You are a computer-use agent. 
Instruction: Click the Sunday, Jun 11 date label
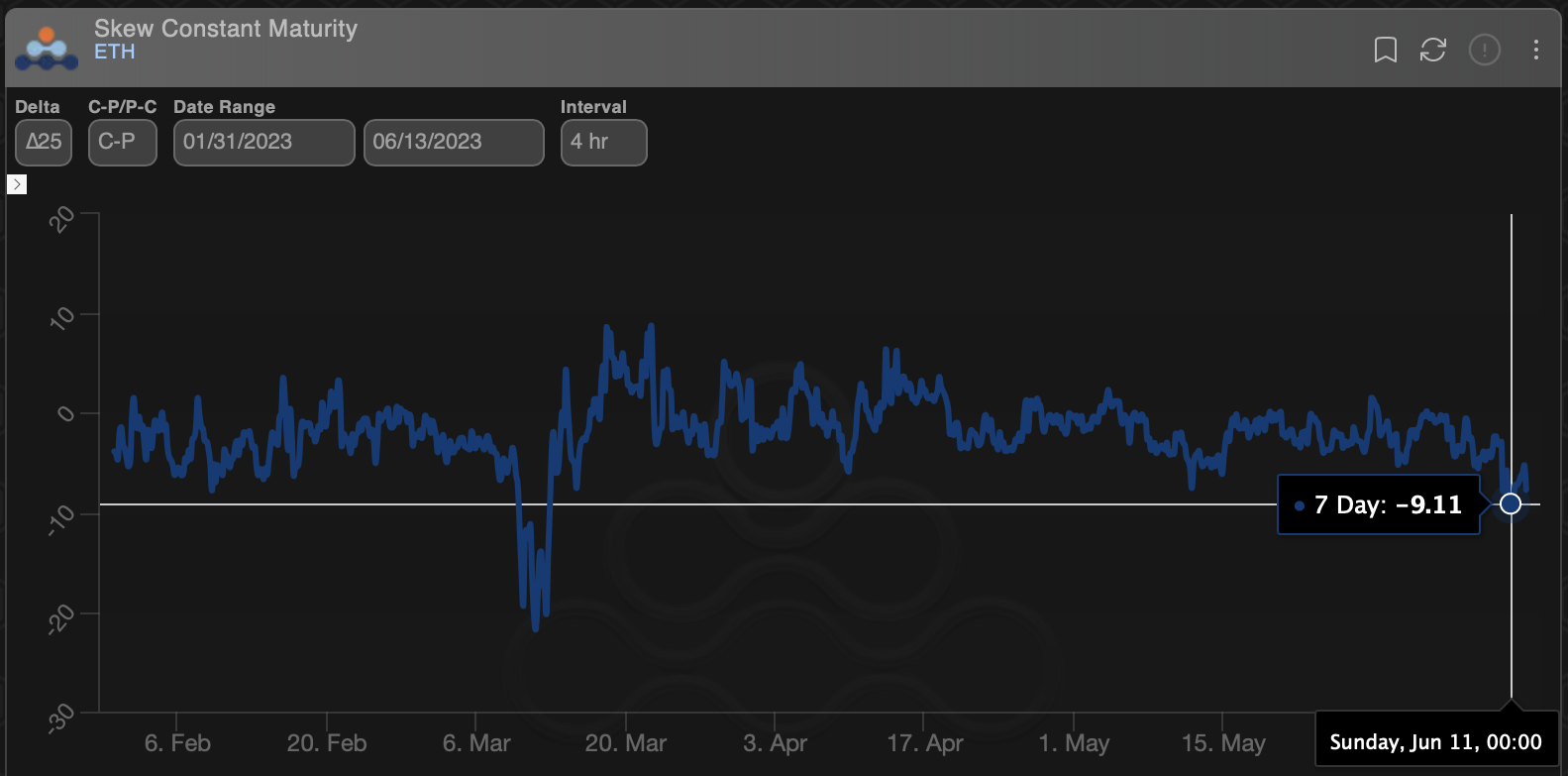(1435, 742)
